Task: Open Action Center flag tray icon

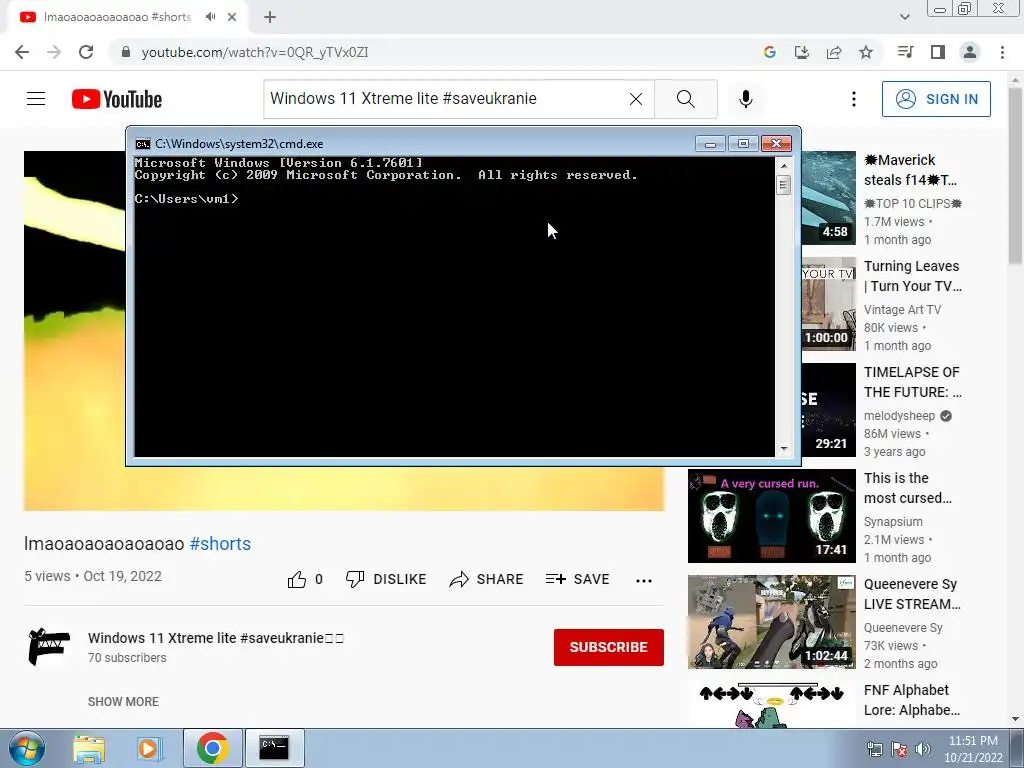Action: (x=899, y=749)
